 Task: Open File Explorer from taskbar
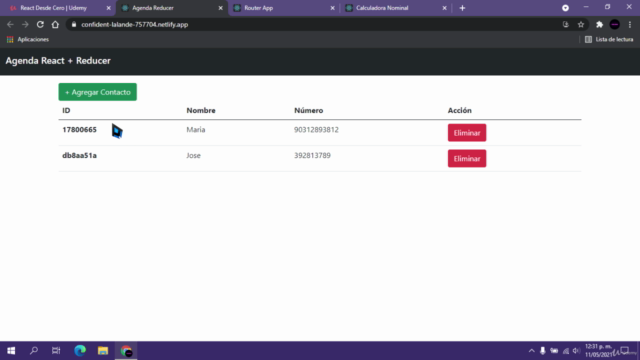103,351
